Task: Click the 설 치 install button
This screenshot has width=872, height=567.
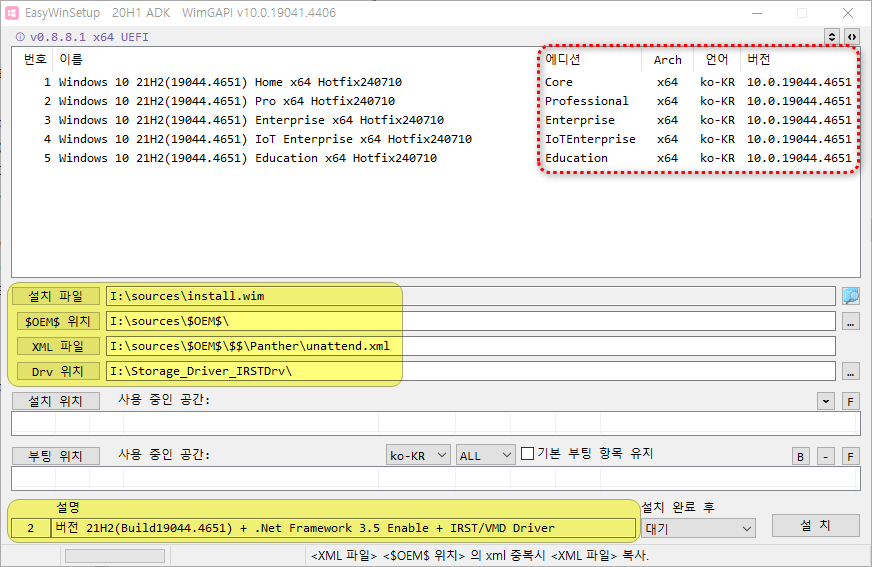Action: pyautogui.click(x=816, y=525)
